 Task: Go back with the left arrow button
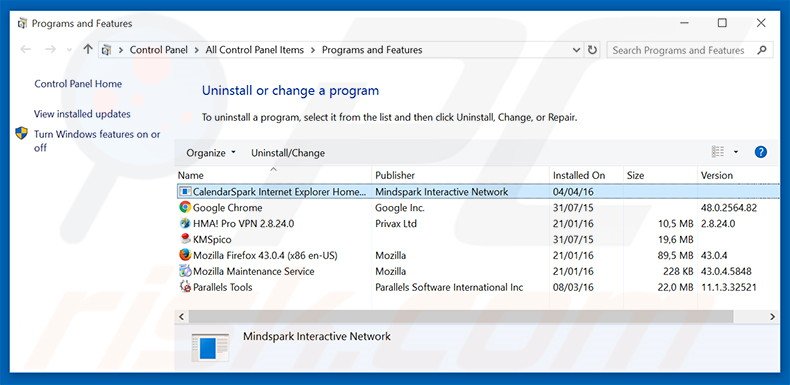click(26, 49)
